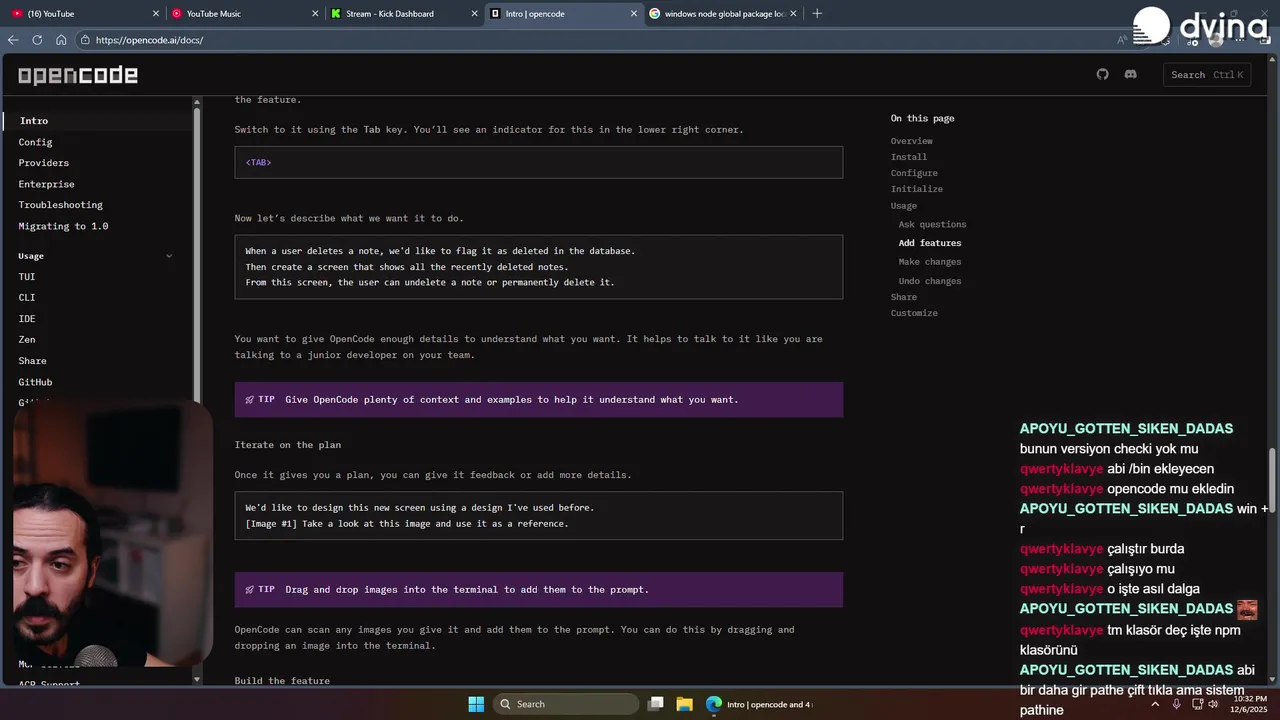Click the volume tray icon
1280x720 pixels.
[1214, 704]
